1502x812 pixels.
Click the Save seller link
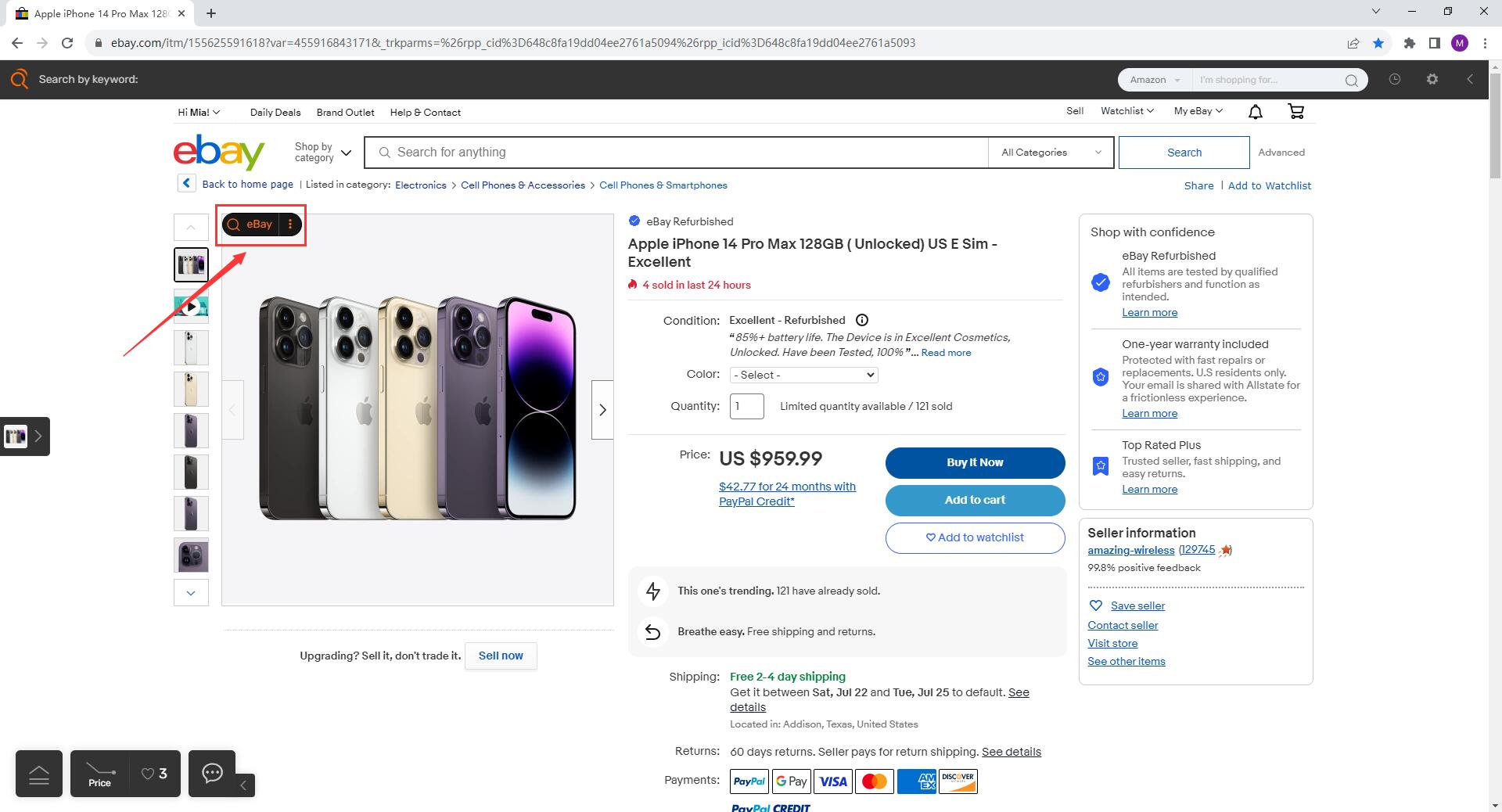pos(1137,605)
